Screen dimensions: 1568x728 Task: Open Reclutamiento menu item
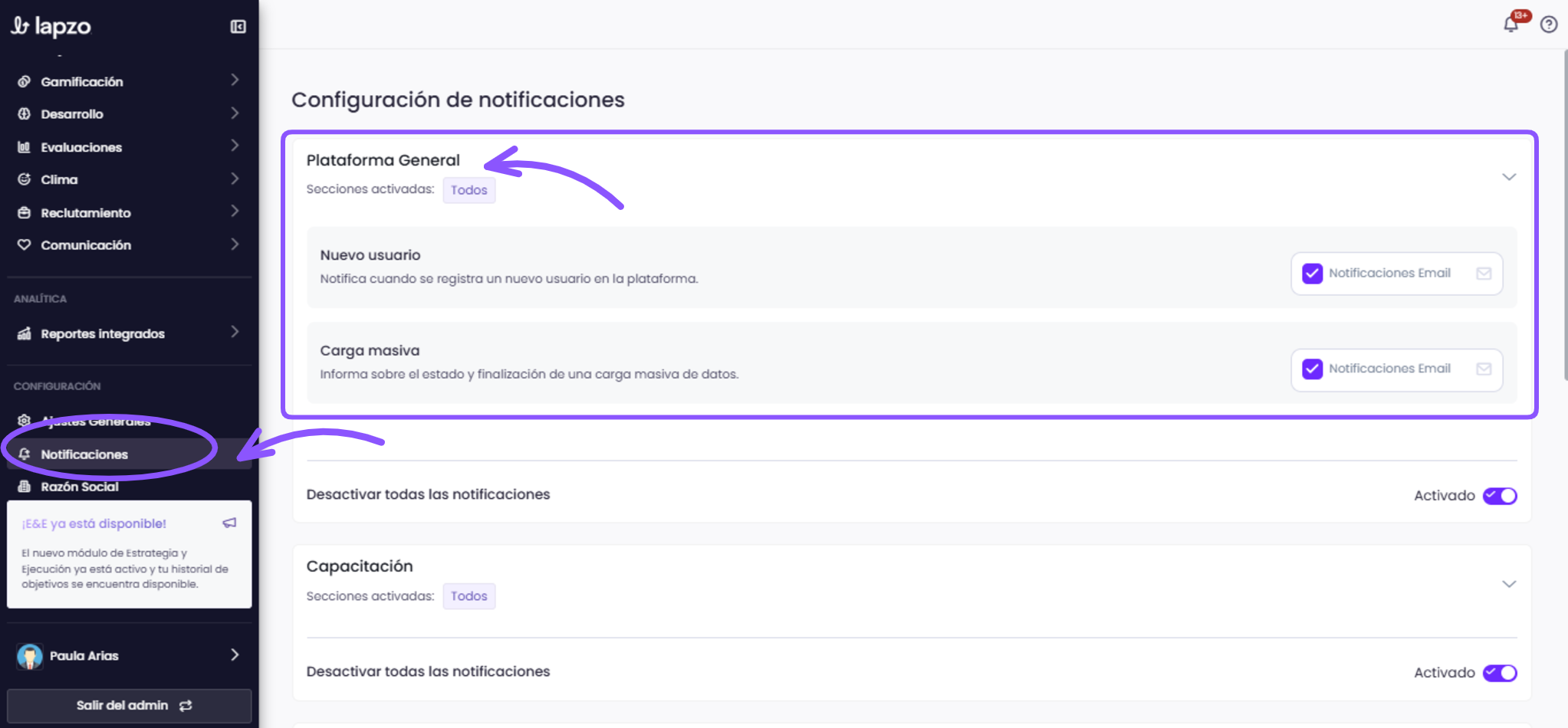(x=129, y=212)
